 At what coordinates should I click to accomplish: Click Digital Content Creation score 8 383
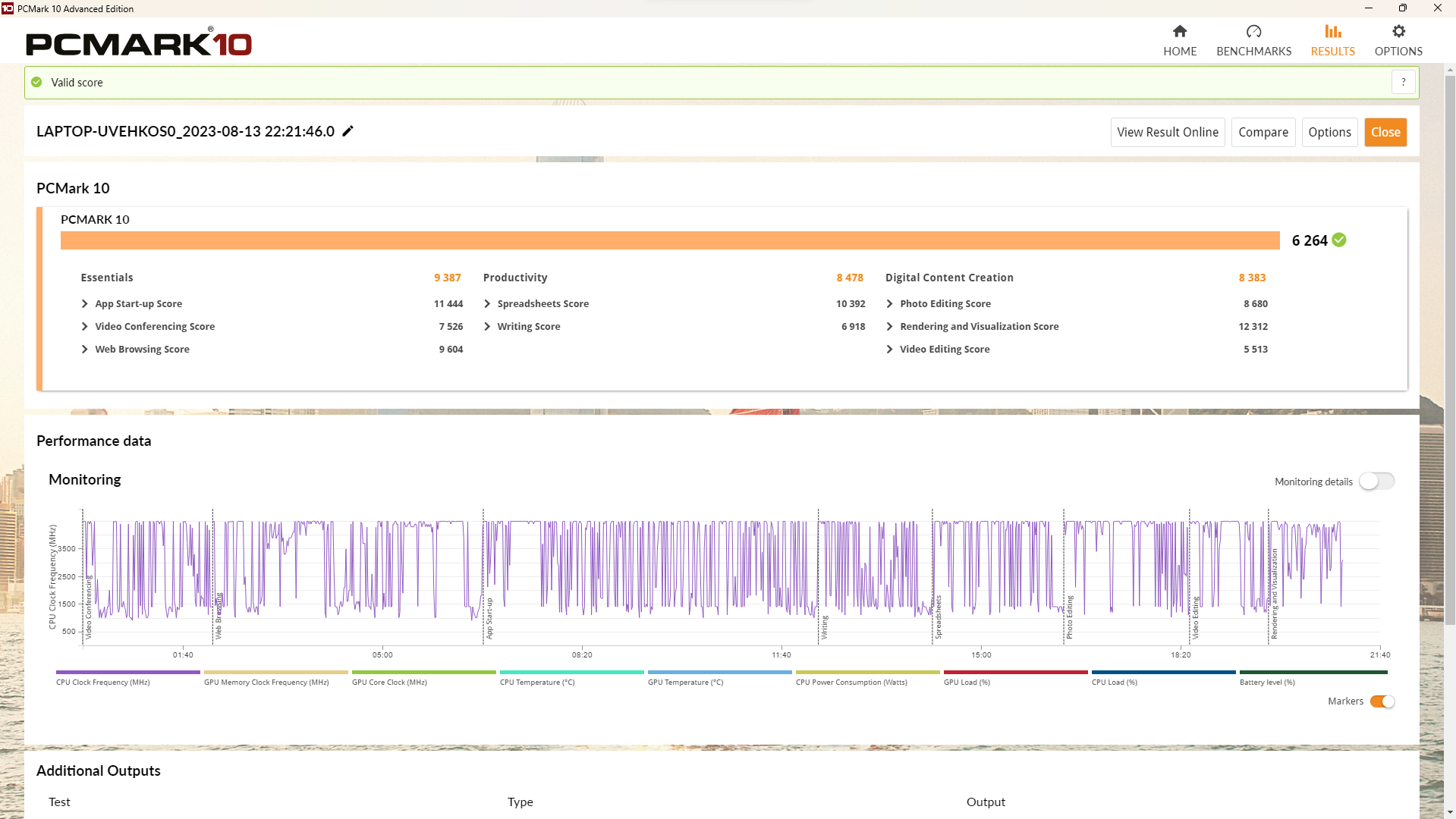pos(1253,278)
